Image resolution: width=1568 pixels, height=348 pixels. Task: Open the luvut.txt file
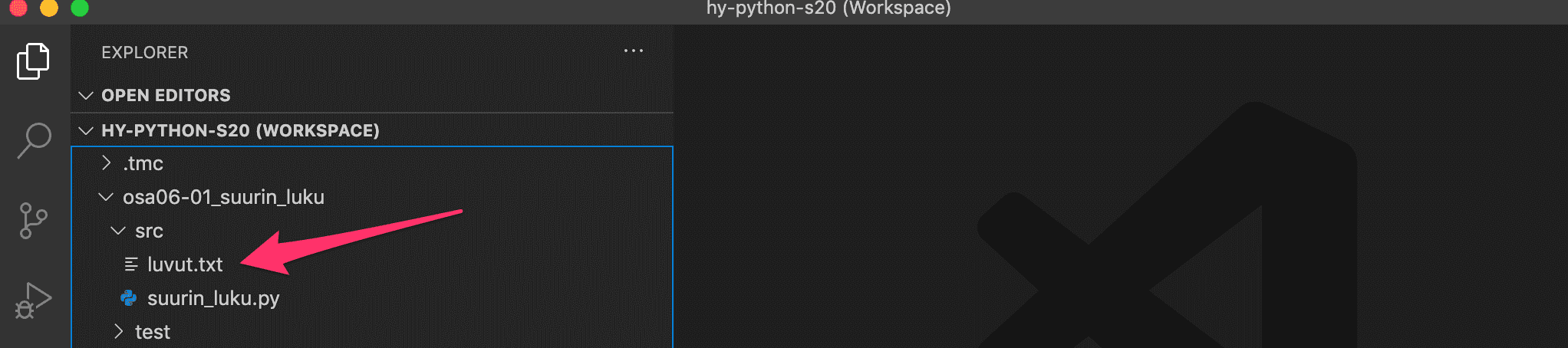185,264
